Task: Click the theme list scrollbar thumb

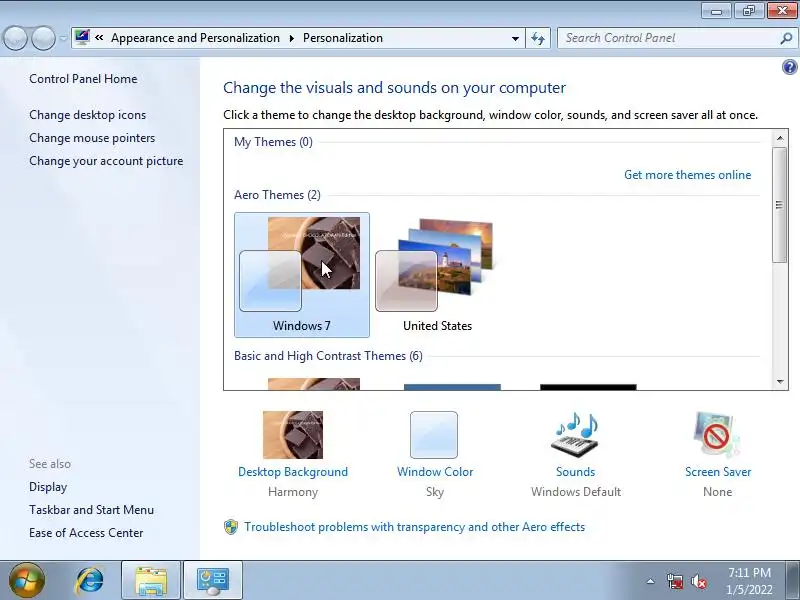Action: [780, 205]
